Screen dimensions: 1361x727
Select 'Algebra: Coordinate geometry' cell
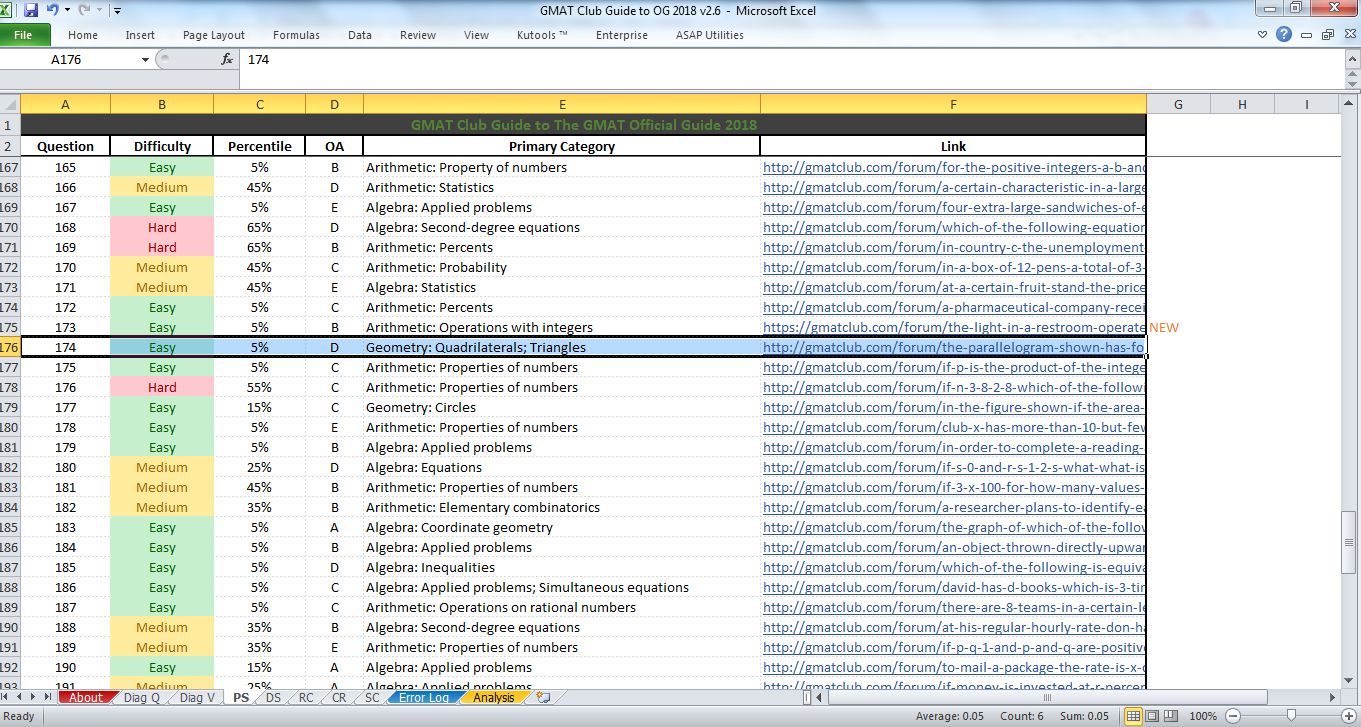tap(562, 527)
